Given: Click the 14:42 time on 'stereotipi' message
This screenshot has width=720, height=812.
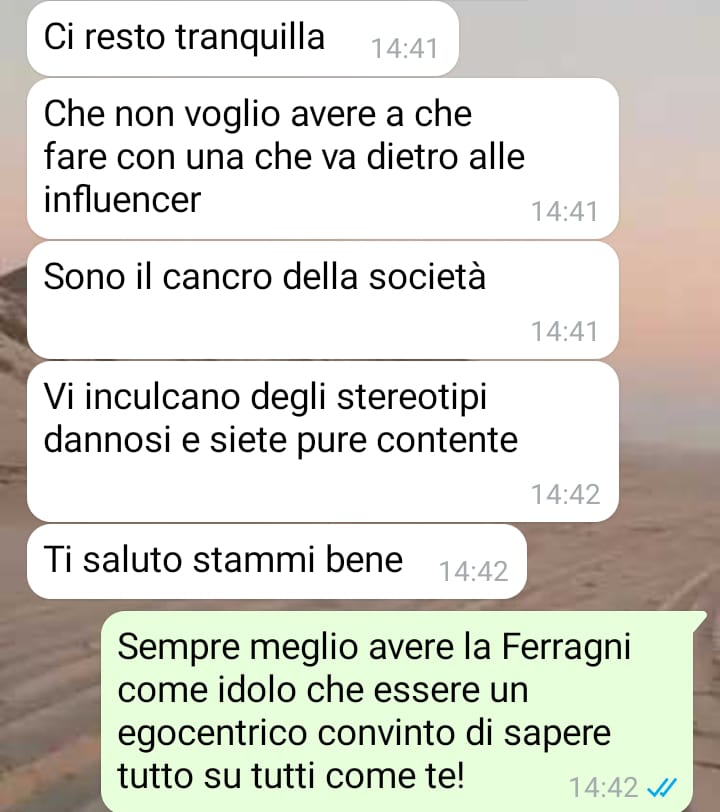Looking at the screenshot, I should point(566,495).
